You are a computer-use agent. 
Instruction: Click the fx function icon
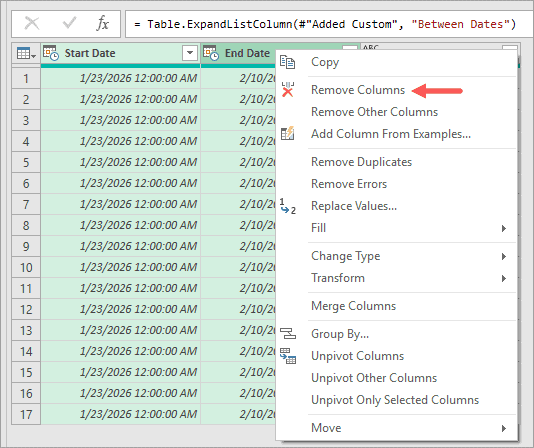[x=102, y=24]
